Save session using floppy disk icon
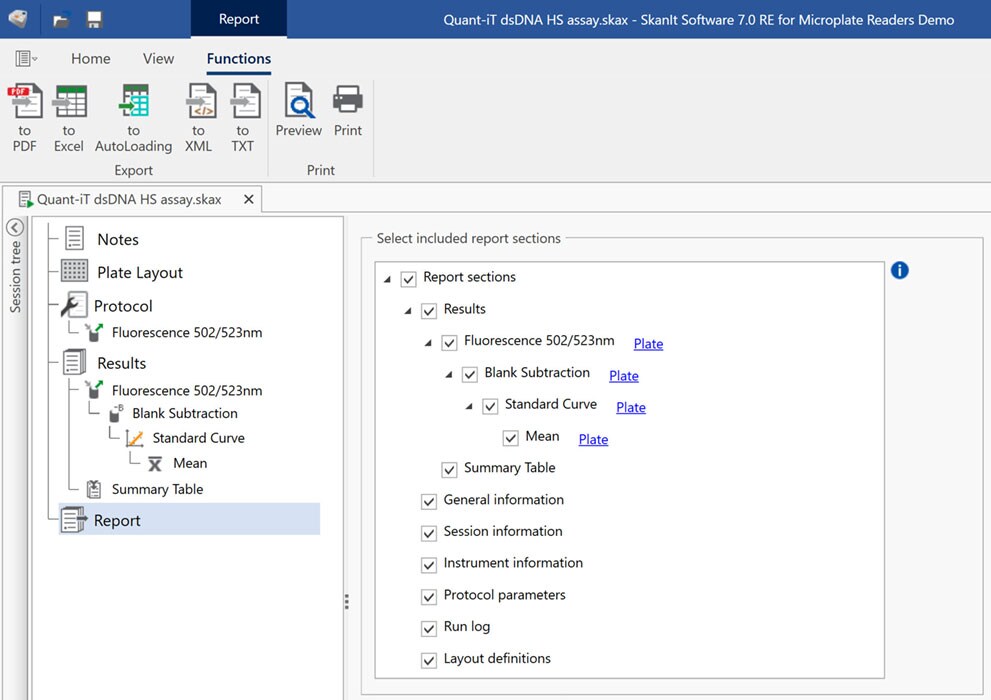Viewport: 991px width, 700px height. (94, 19)
